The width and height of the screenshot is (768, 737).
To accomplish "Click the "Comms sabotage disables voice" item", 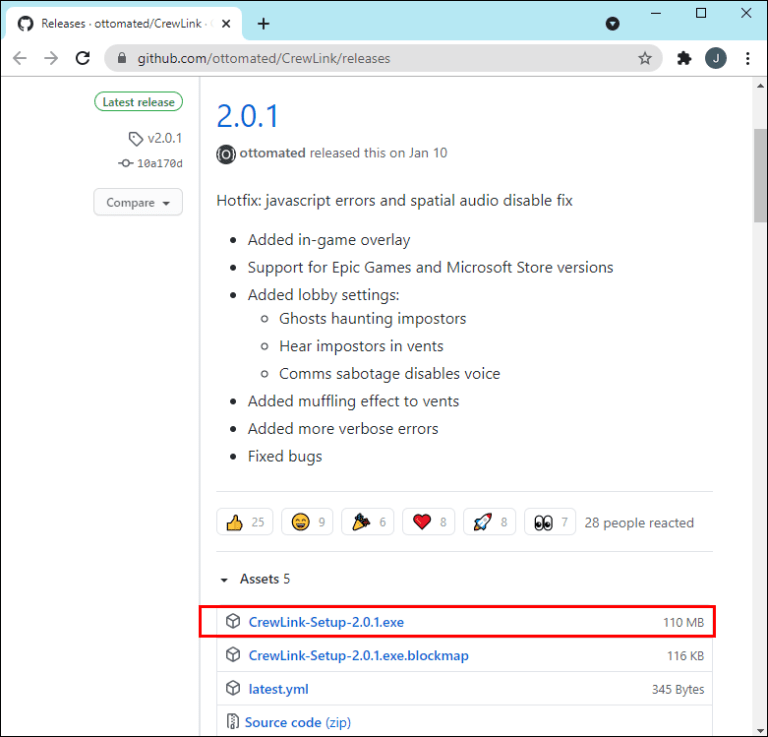I will tap(389, 374).
